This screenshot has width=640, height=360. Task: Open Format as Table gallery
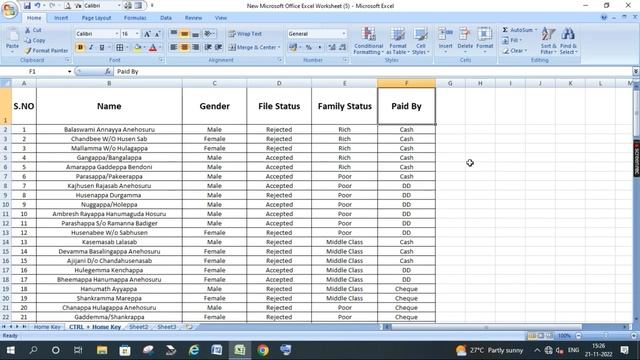click(x=398, y=40)
